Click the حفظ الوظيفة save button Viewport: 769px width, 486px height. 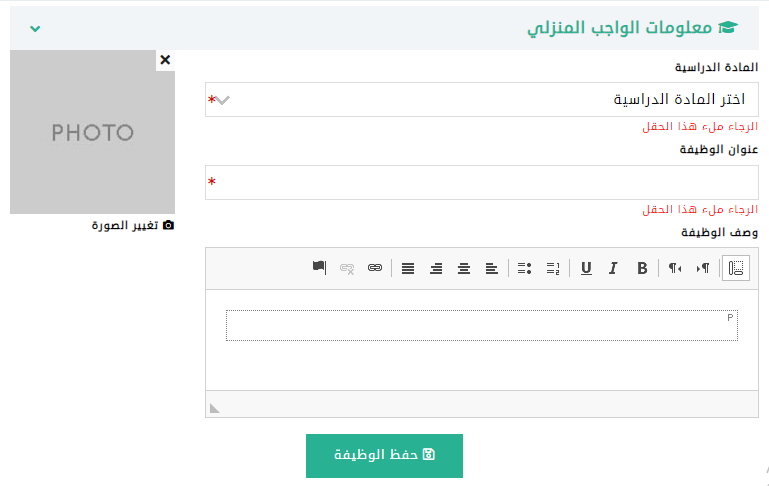[x=384, y=456]
